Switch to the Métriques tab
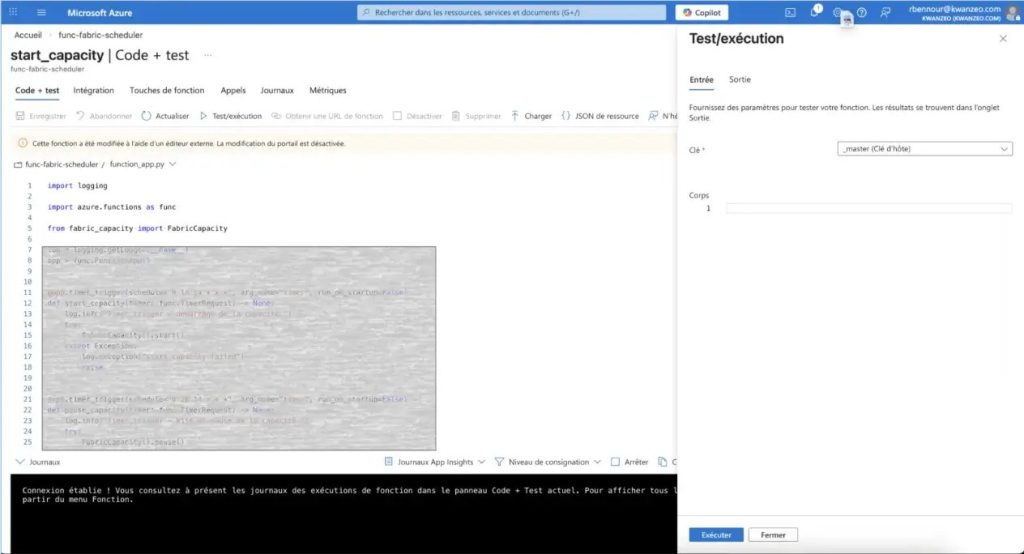This screenshot has width=1024, height=554. pos(328,91)
